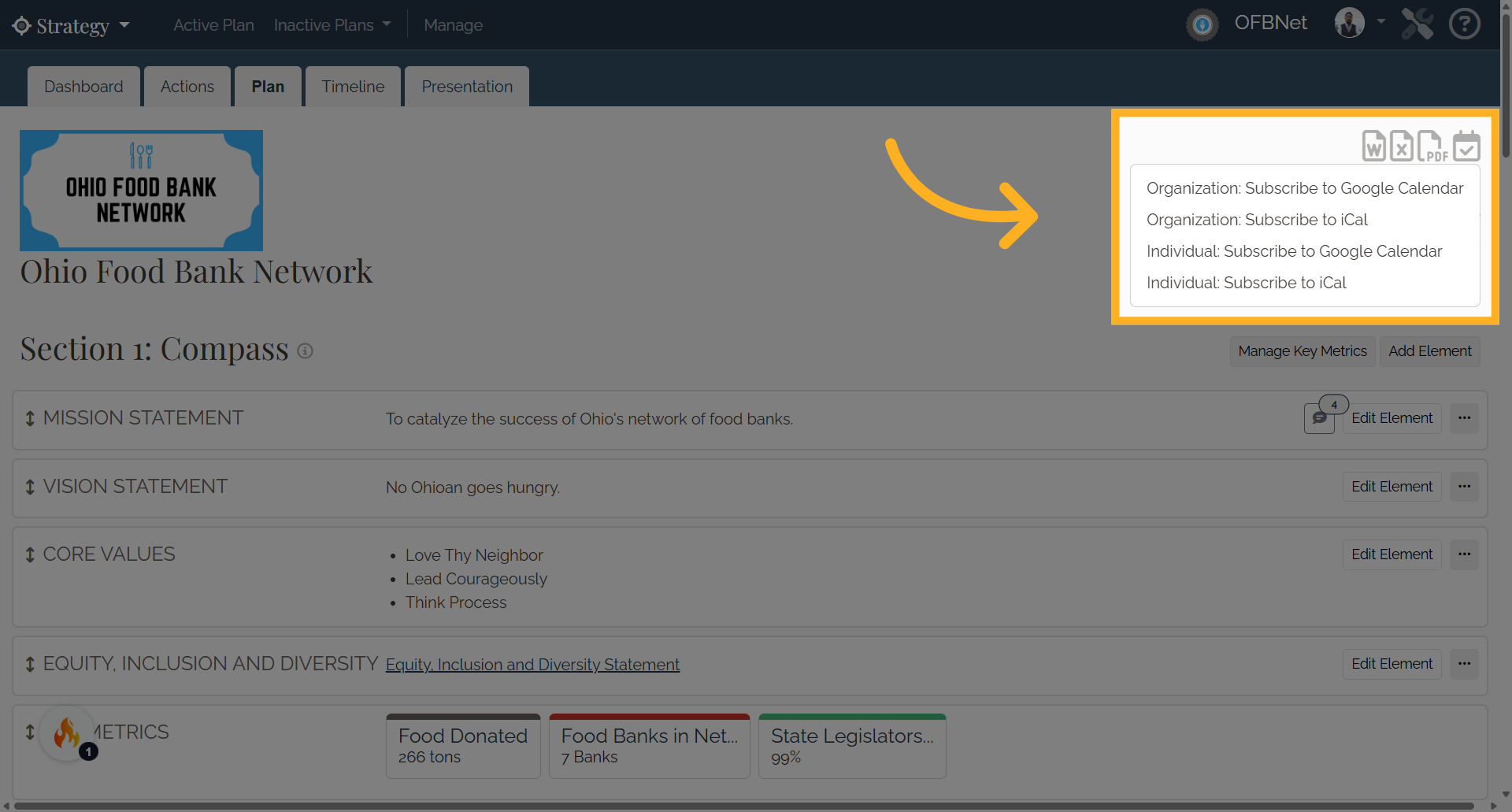Export plan as Word document
This screenshot has height=812, width=1512.
tap(1374, 146)
